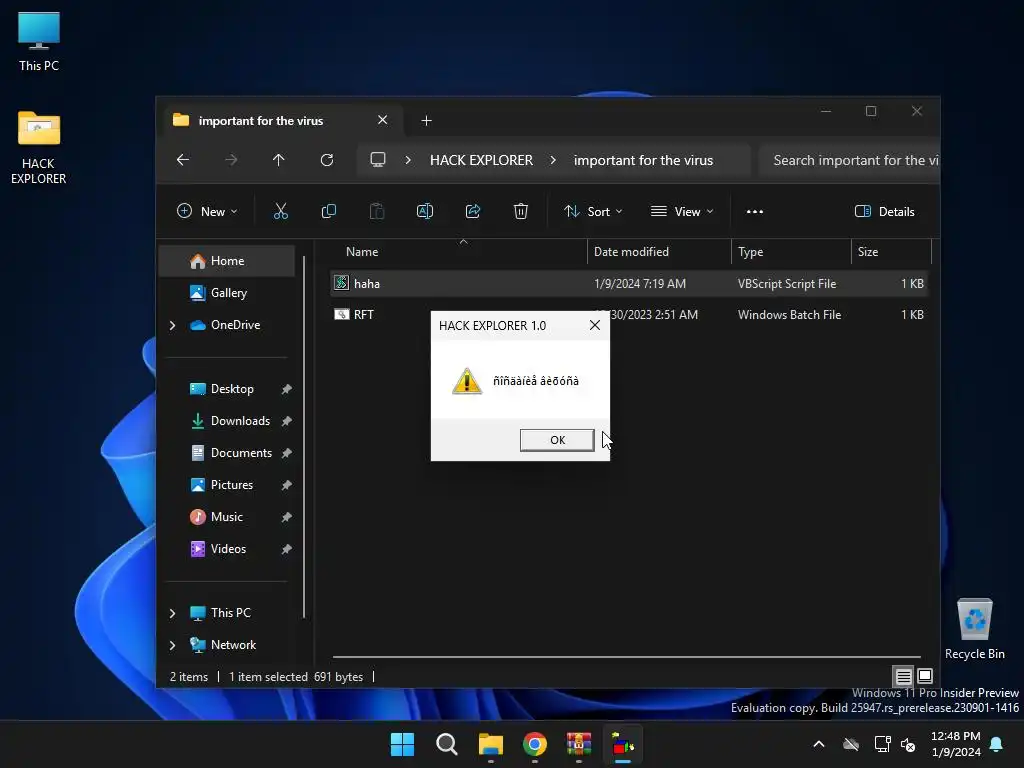Expand chevron after HACK EXPLORER breadcrumb
This screenshot has width=1024, height=768.
tap(553, 160)
